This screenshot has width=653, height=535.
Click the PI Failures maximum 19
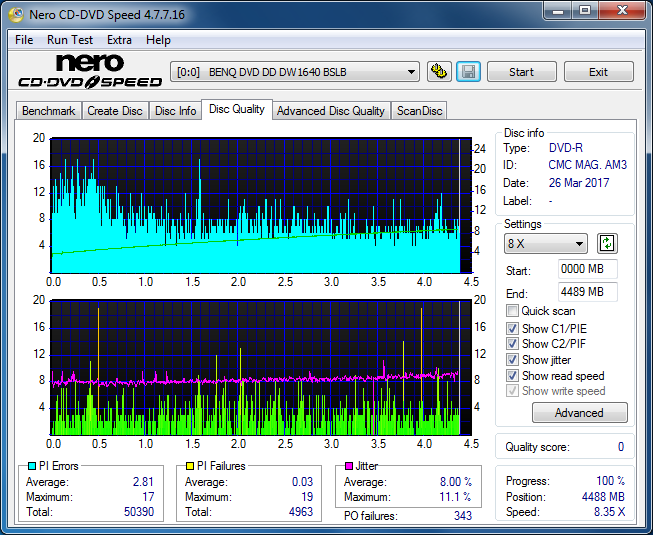tap(307, 497)
